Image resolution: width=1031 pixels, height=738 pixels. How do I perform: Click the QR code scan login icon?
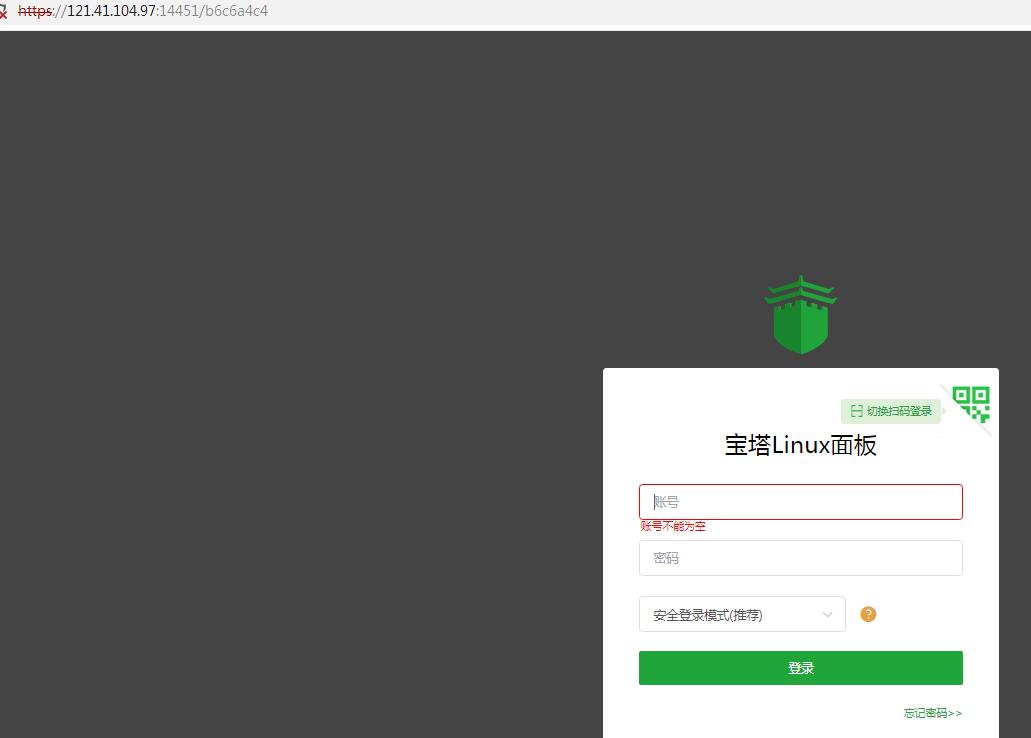pos(971,404)
